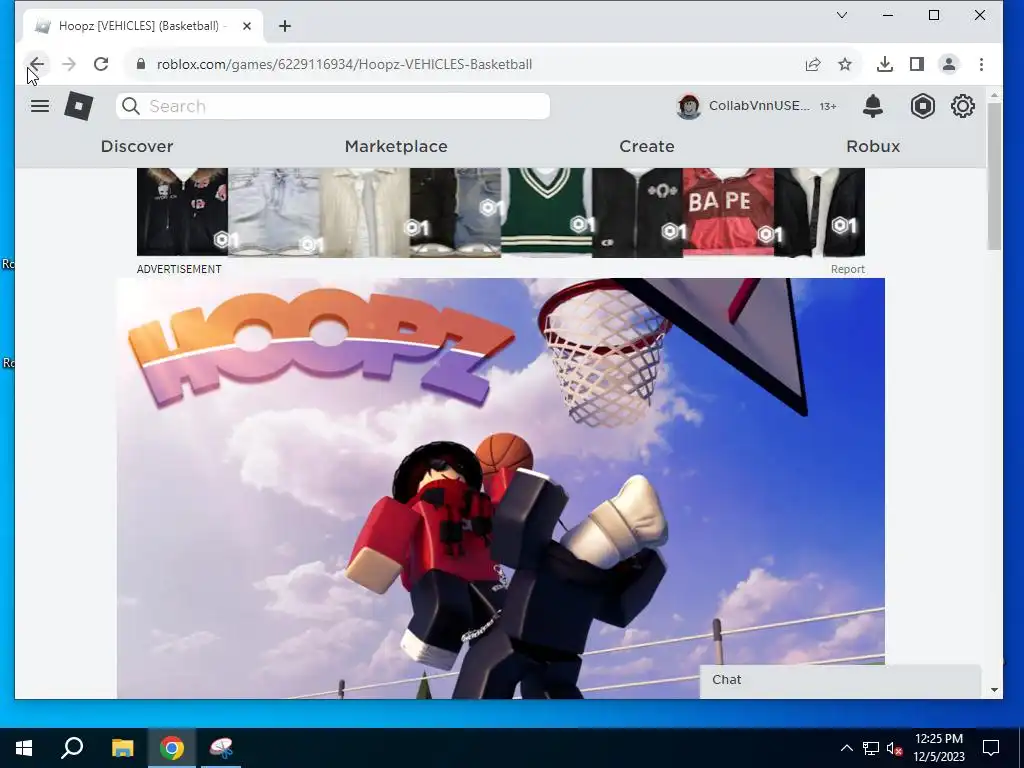Click the green varsity sweater ad image
Screen dimensions: 1024x768
click(546, 212)
